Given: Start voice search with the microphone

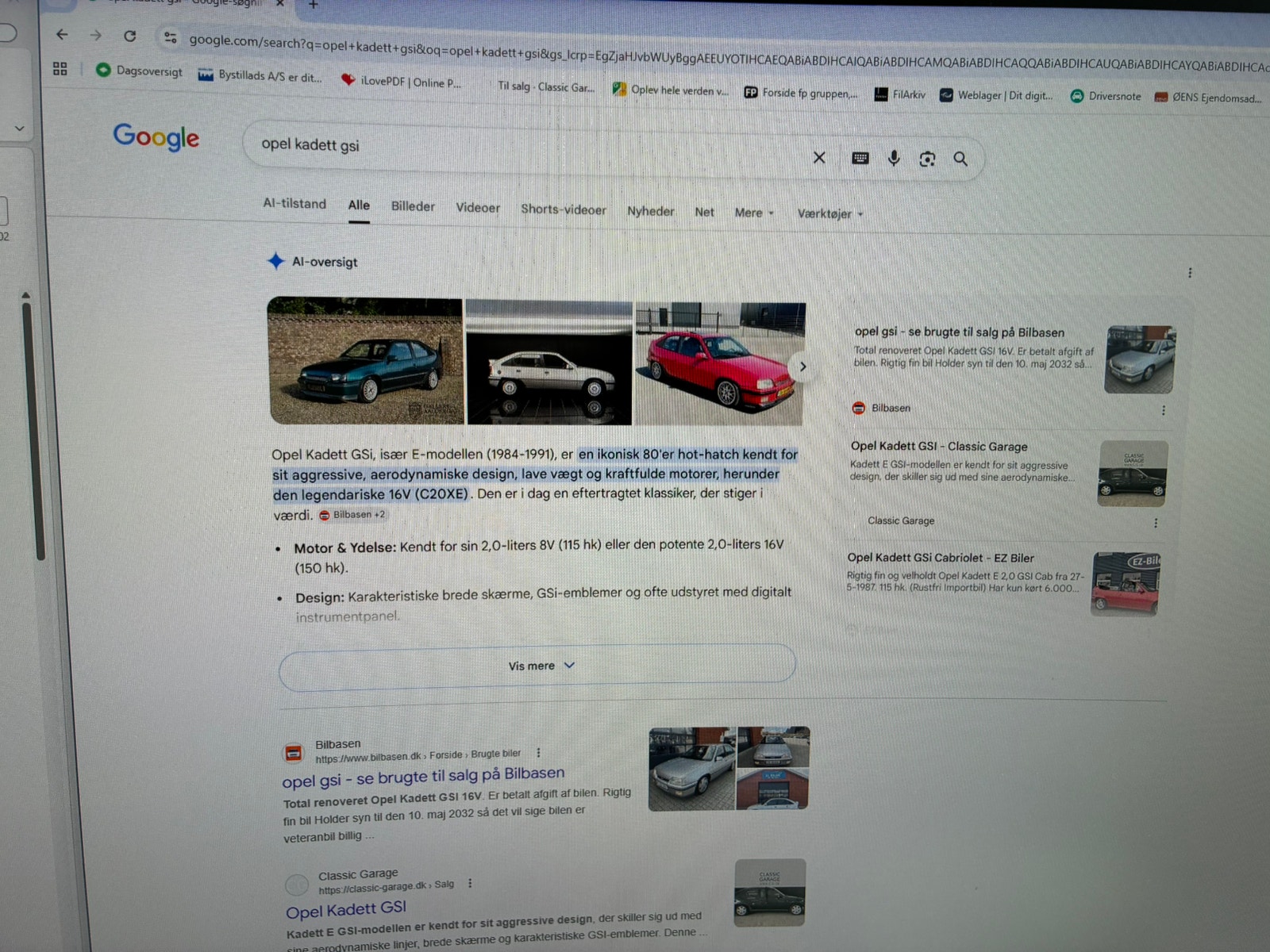Looking at the screenshot, I should click(894, 158).
